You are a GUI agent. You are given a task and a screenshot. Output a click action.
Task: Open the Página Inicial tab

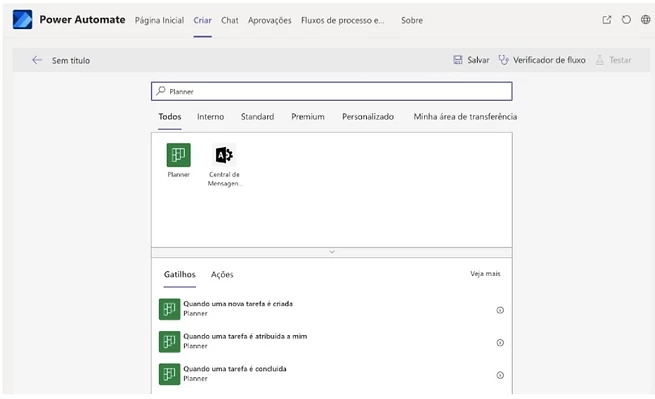tap(159, 20)
